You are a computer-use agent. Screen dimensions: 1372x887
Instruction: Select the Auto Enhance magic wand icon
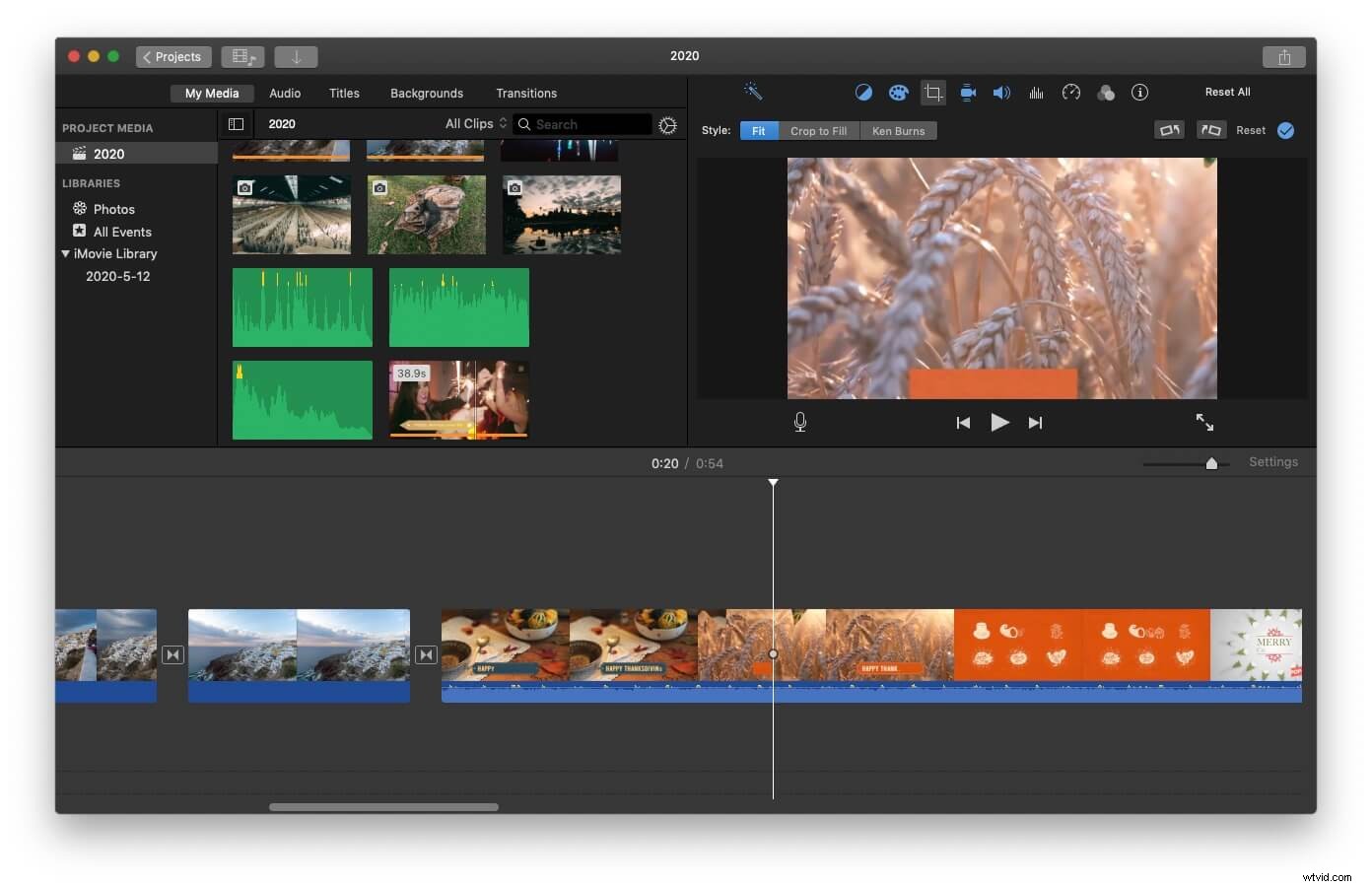click(752, 92)
